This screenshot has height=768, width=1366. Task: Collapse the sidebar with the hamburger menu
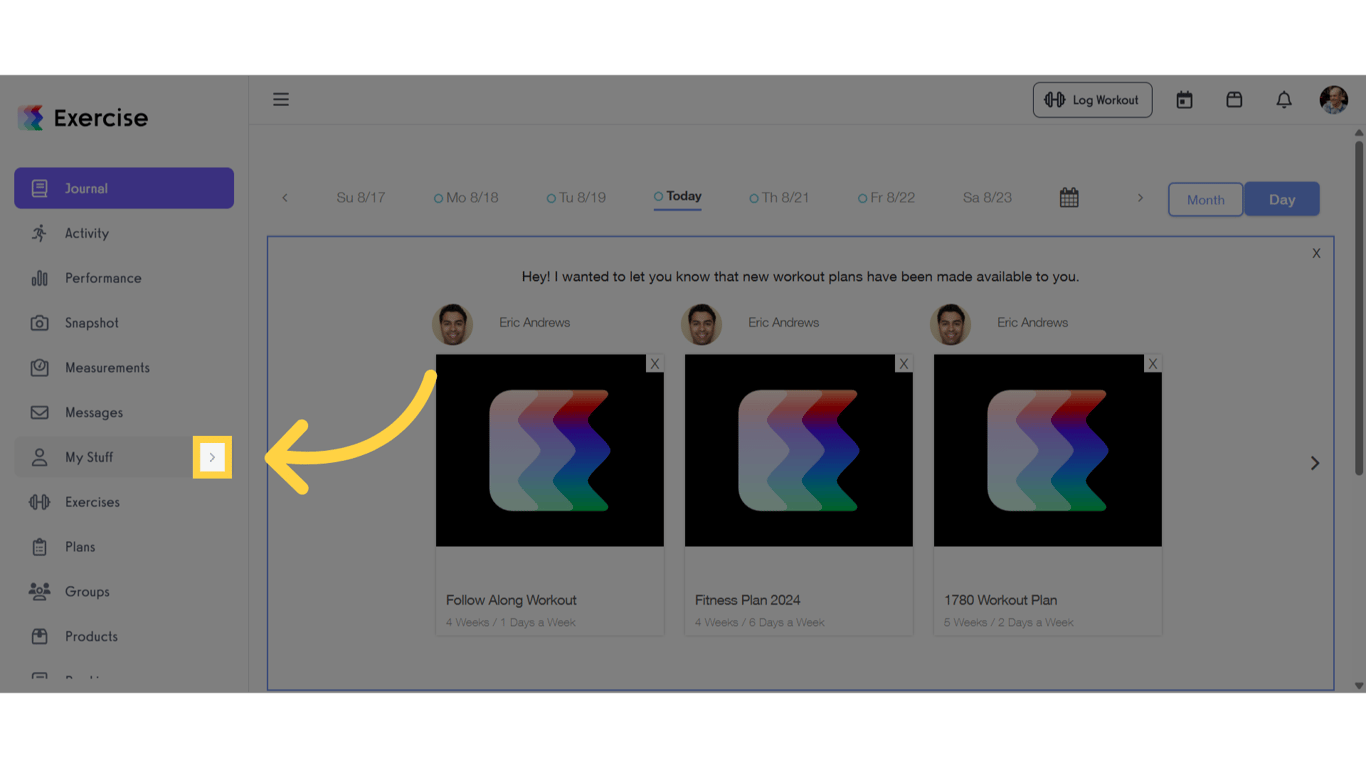281,99
